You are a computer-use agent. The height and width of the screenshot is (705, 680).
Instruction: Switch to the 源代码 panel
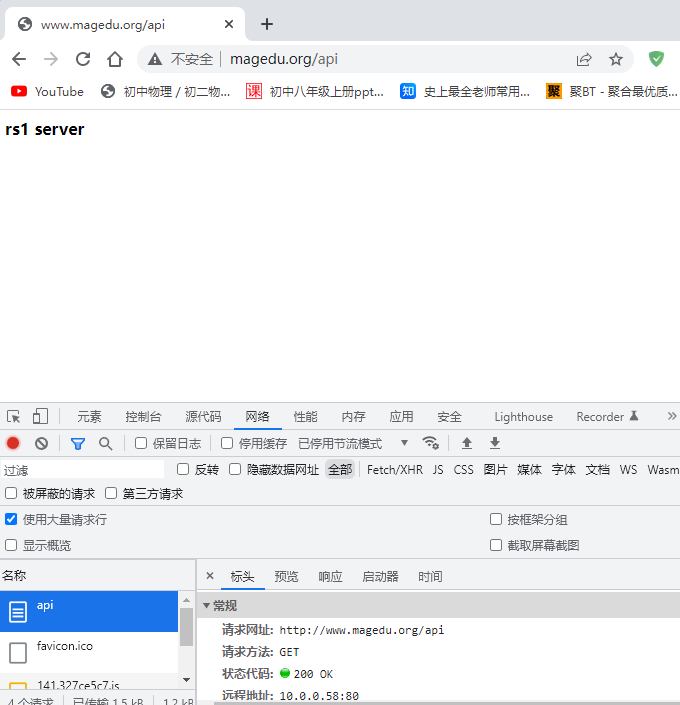coord(203,417)
